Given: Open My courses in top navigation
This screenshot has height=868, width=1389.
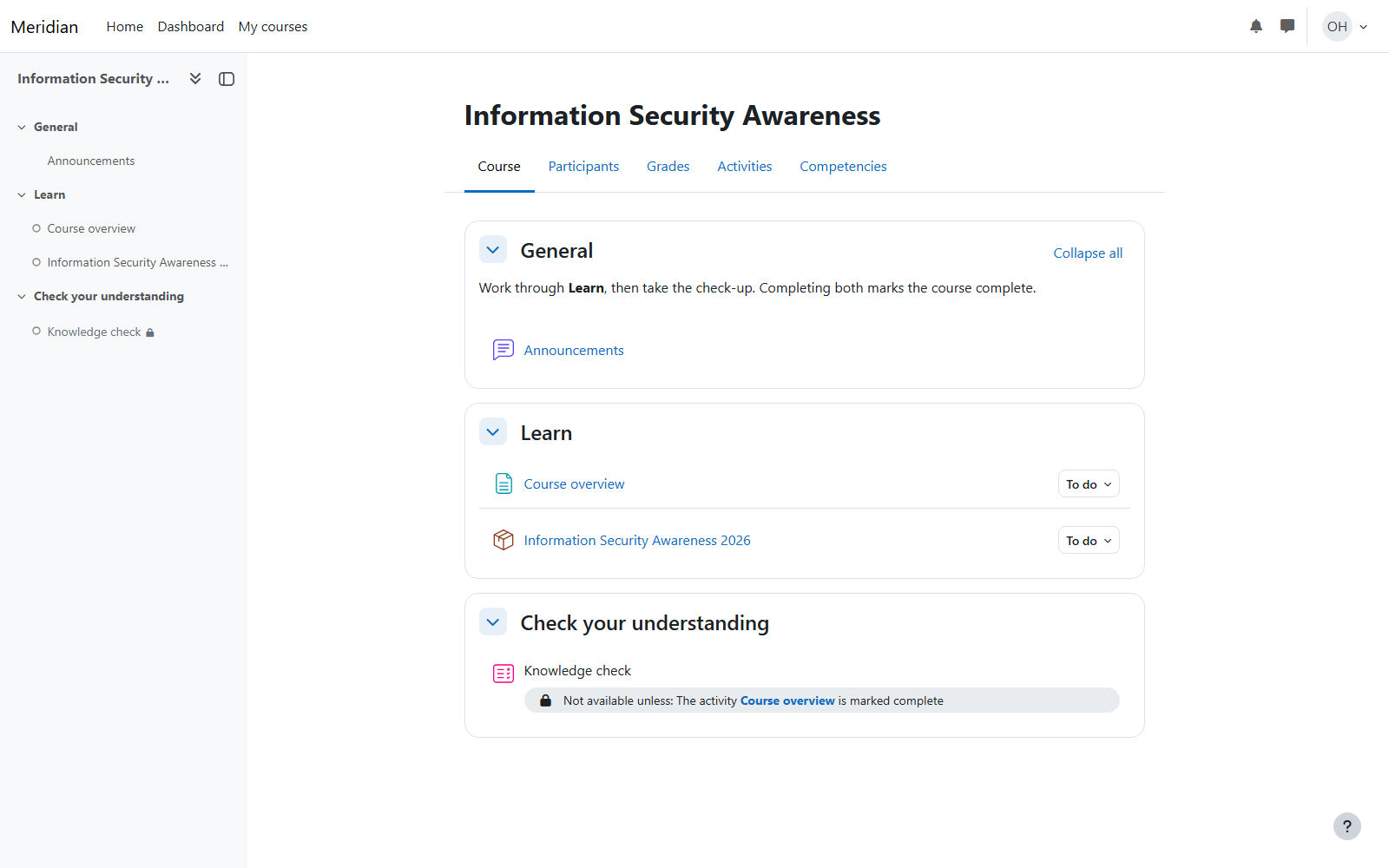Looking at the screenshot, I should point(273,27).
